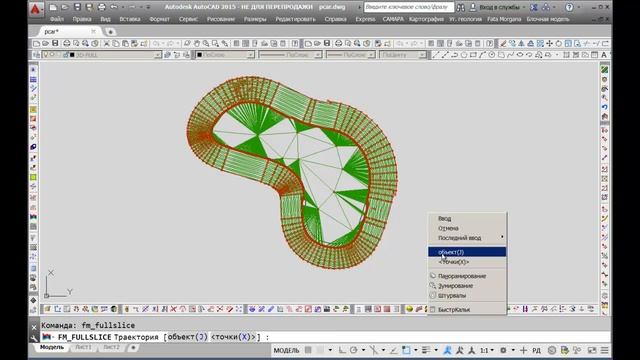Select the multiline Text A tool

point(604,55)
